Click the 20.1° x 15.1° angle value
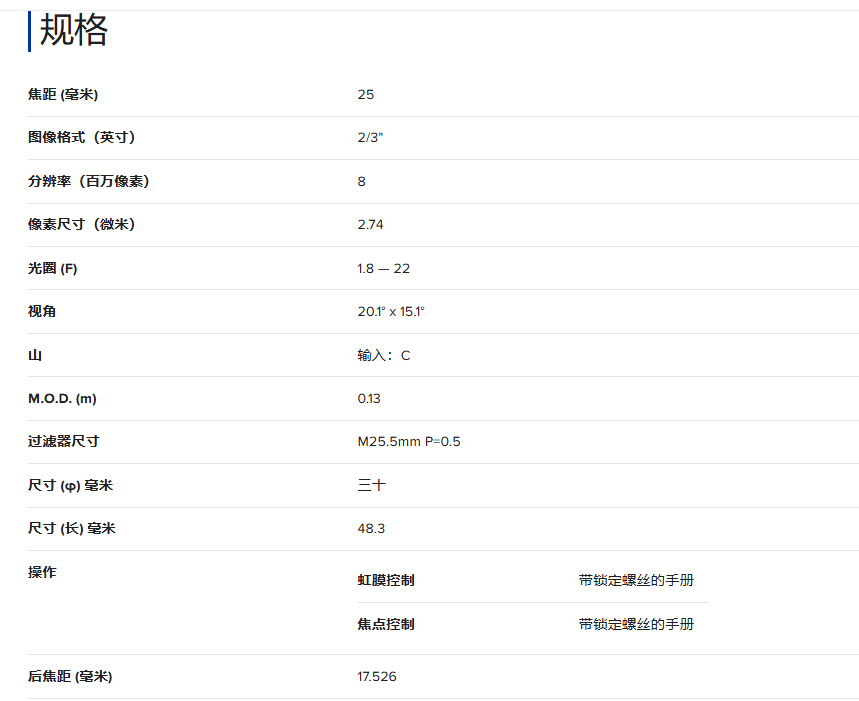Screen dimensions: 859x701 (x=391, y=312)
